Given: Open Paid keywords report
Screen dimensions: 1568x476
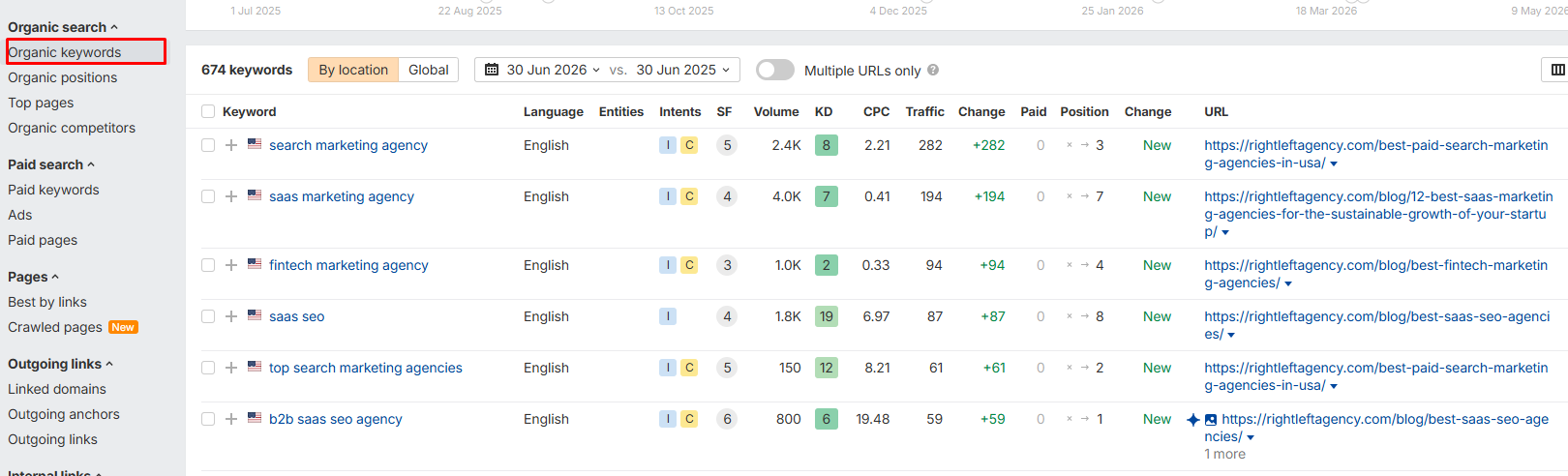Looking at the screenshot, I should [53, 190].
